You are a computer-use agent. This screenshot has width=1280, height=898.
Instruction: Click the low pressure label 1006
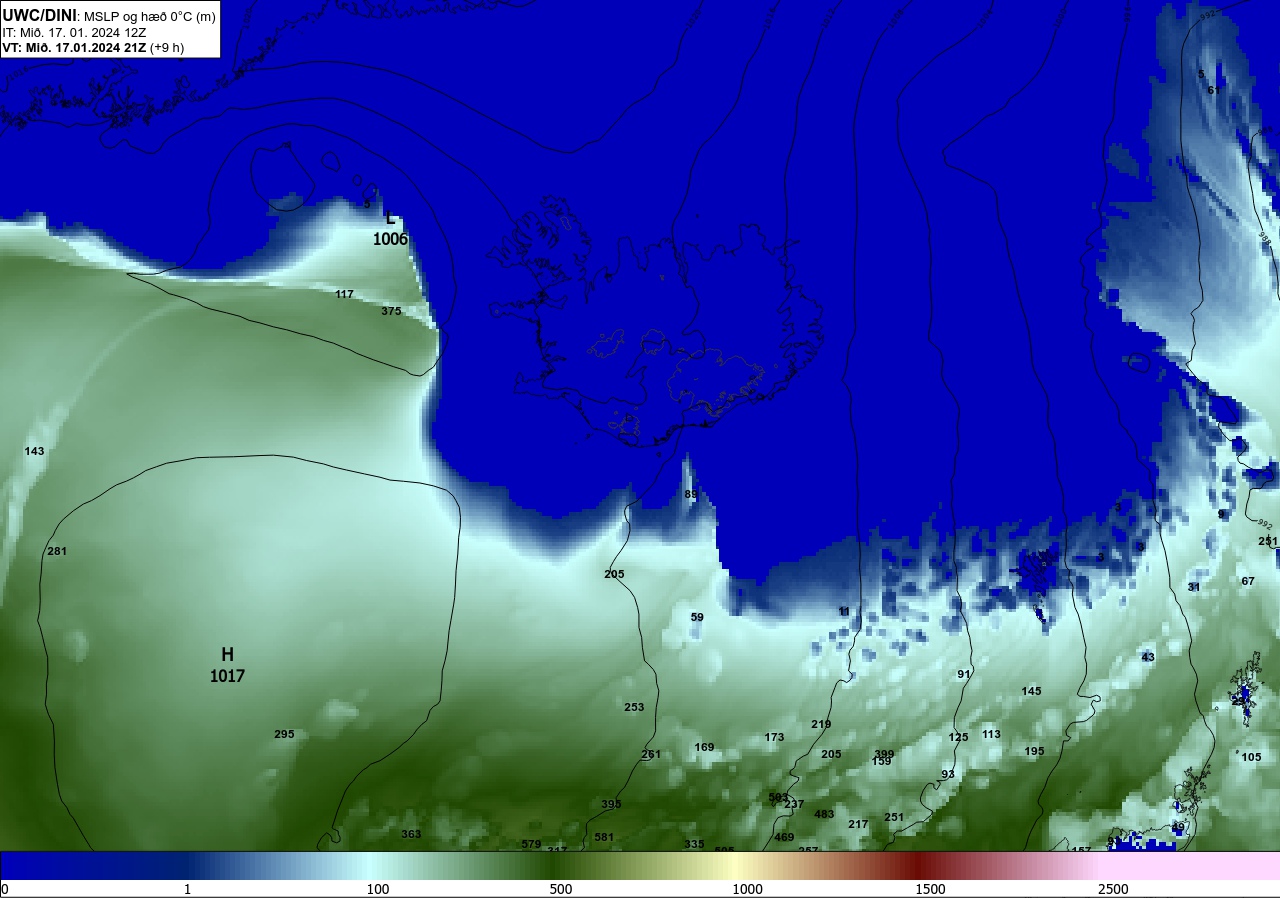coord(390,239)
